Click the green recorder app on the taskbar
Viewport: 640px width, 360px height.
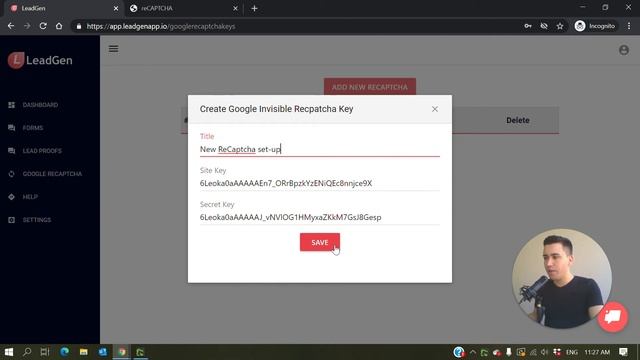click(x=140, y=352)
